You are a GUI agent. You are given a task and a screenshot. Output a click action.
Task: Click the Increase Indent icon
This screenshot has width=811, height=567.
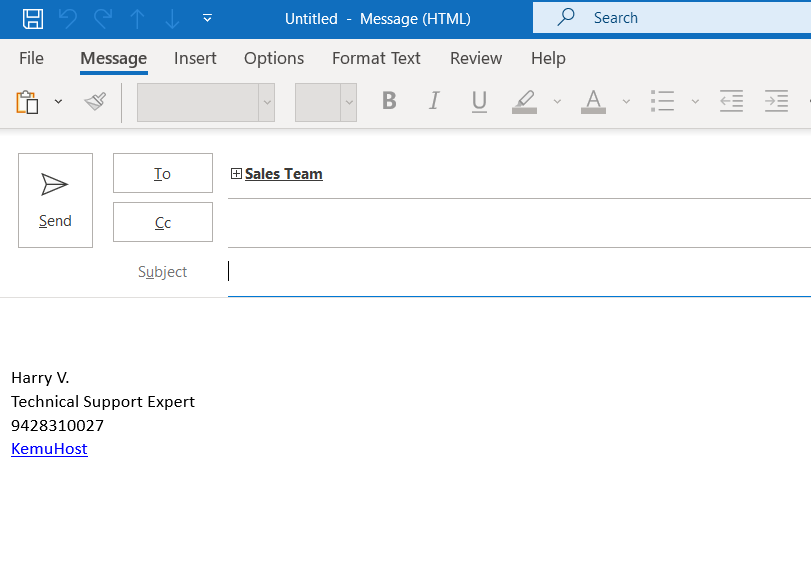coord(776,101)
